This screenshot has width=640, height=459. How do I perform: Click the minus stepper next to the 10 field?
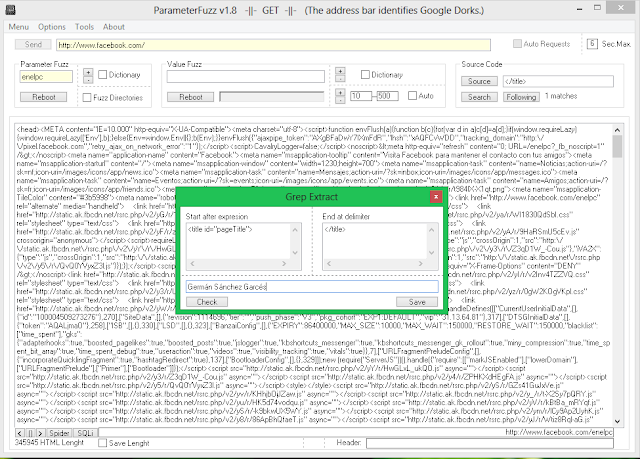coord(340,100)
